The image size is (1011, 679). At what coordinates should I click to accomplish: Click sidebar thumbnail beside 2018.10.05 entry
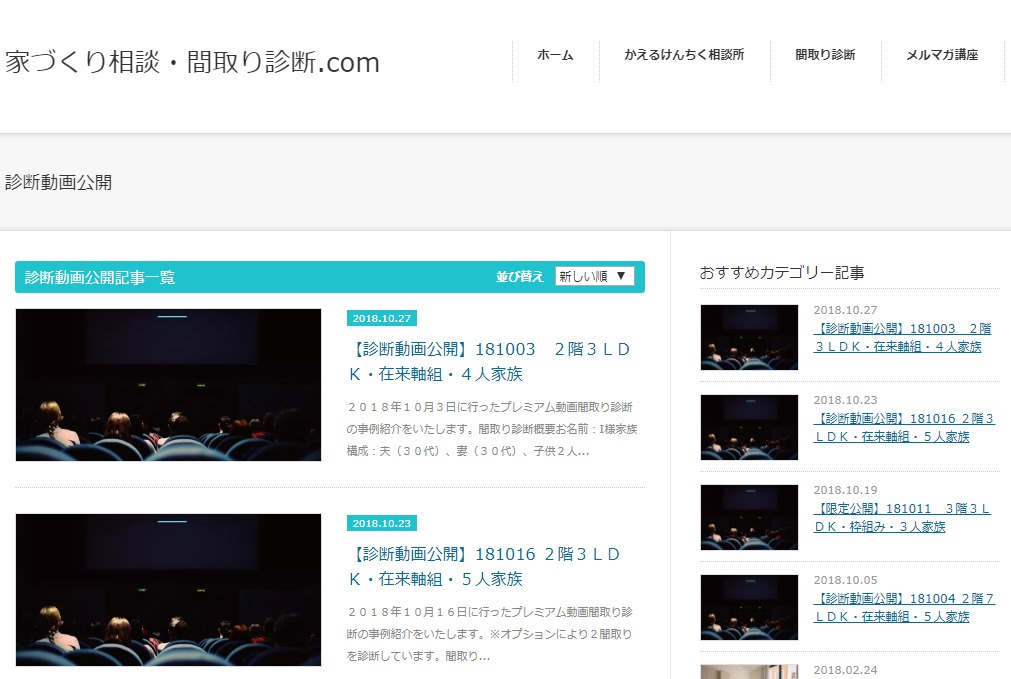coord(749,607)
